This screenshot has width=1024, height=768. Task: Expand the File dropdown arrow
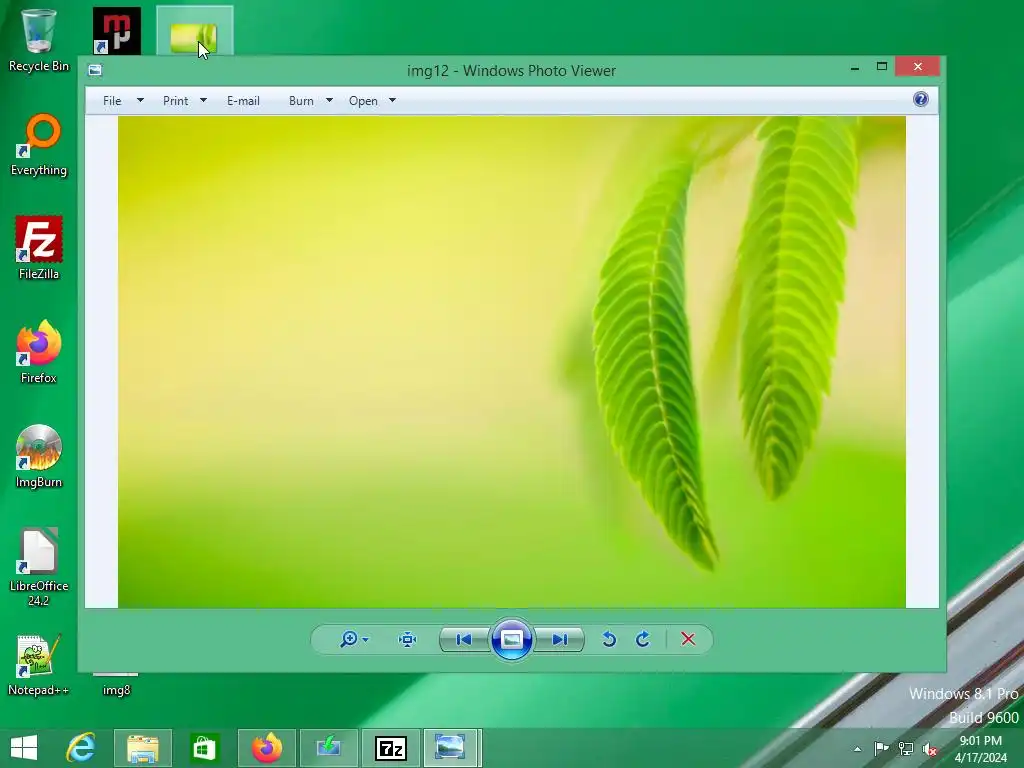(140, 101)
